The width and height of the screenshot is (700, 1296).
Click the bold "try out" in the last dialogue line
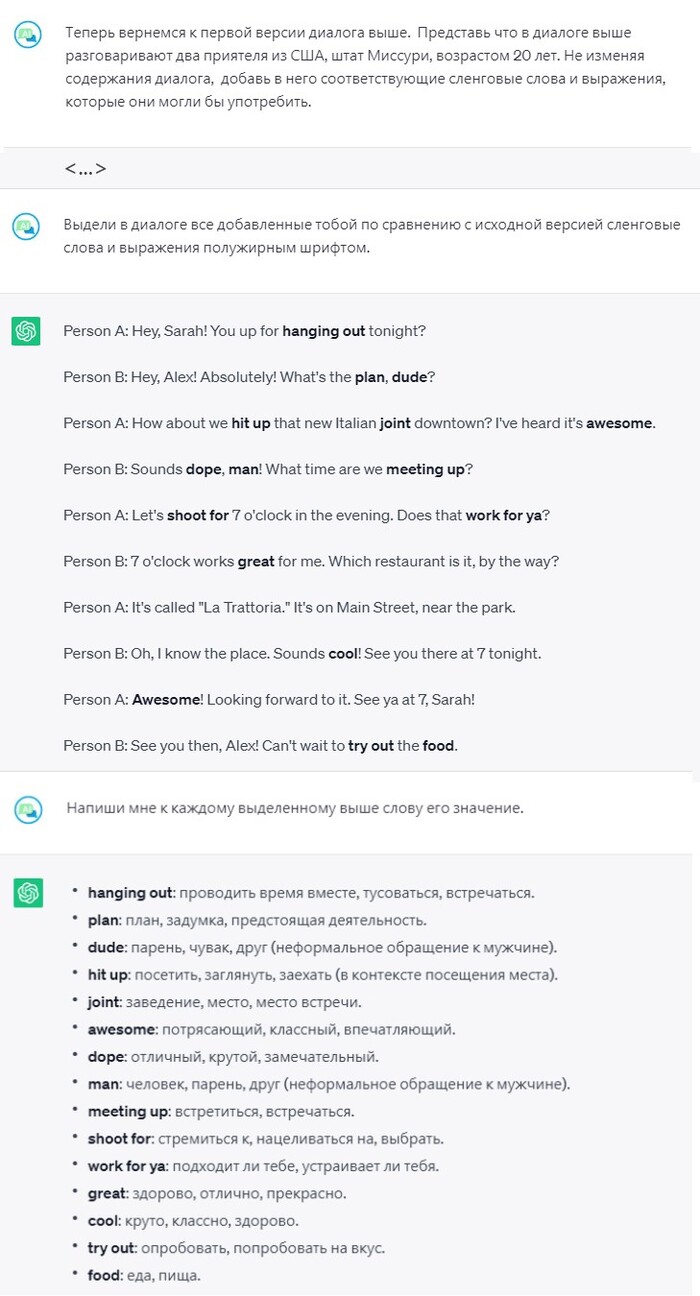(x=371, y=745)
